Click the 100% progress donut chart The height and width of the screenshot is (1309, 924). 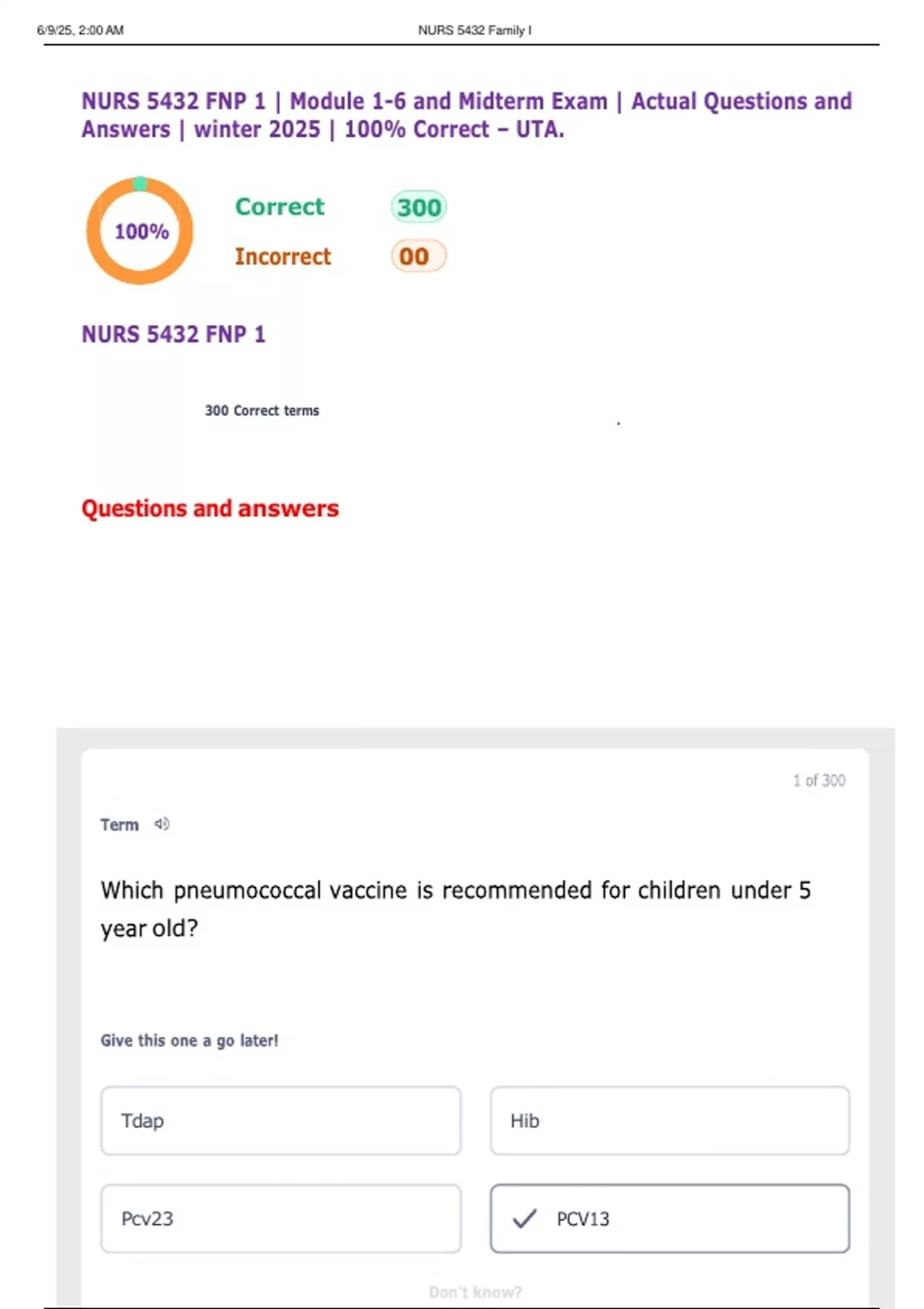[141, 231]
